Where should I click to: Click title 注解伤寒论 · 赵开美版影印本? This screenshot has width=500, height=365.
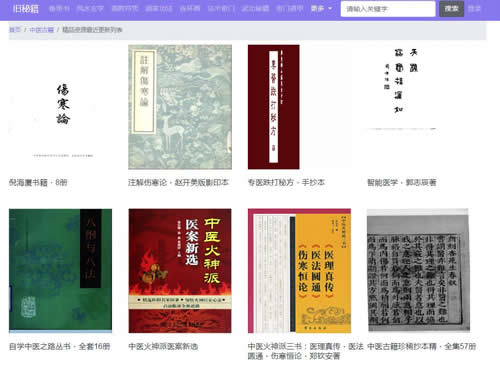178,183
